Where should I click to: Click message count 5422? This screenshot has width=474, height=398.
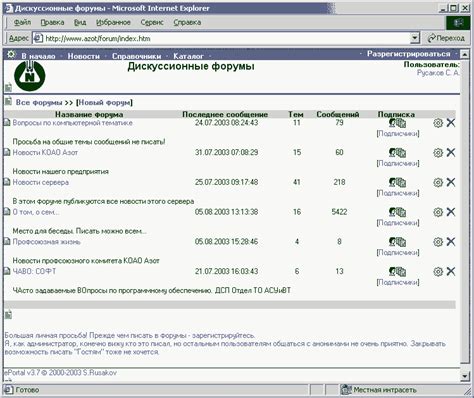339,212
